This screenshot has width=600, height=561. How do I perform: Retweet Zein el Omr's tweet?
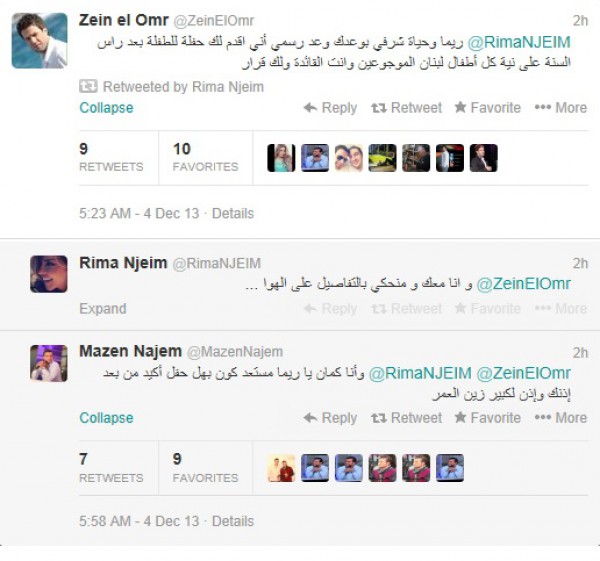point(406,108)
